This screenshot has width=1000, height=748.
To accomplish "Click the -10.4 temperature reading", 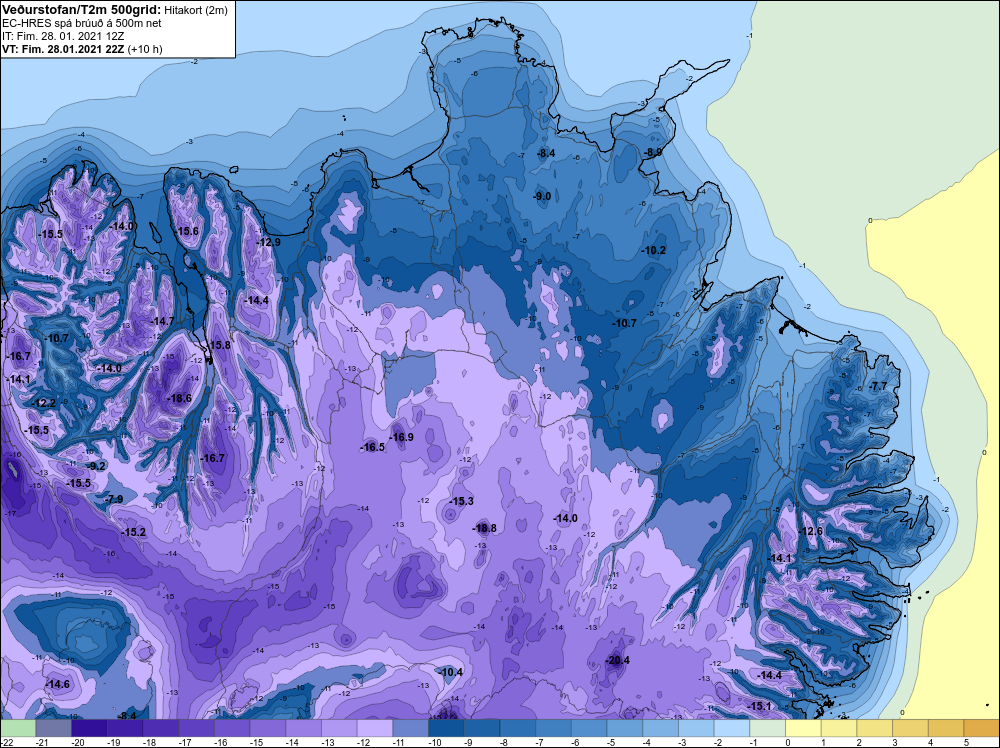I will click(x=450, y=672).
